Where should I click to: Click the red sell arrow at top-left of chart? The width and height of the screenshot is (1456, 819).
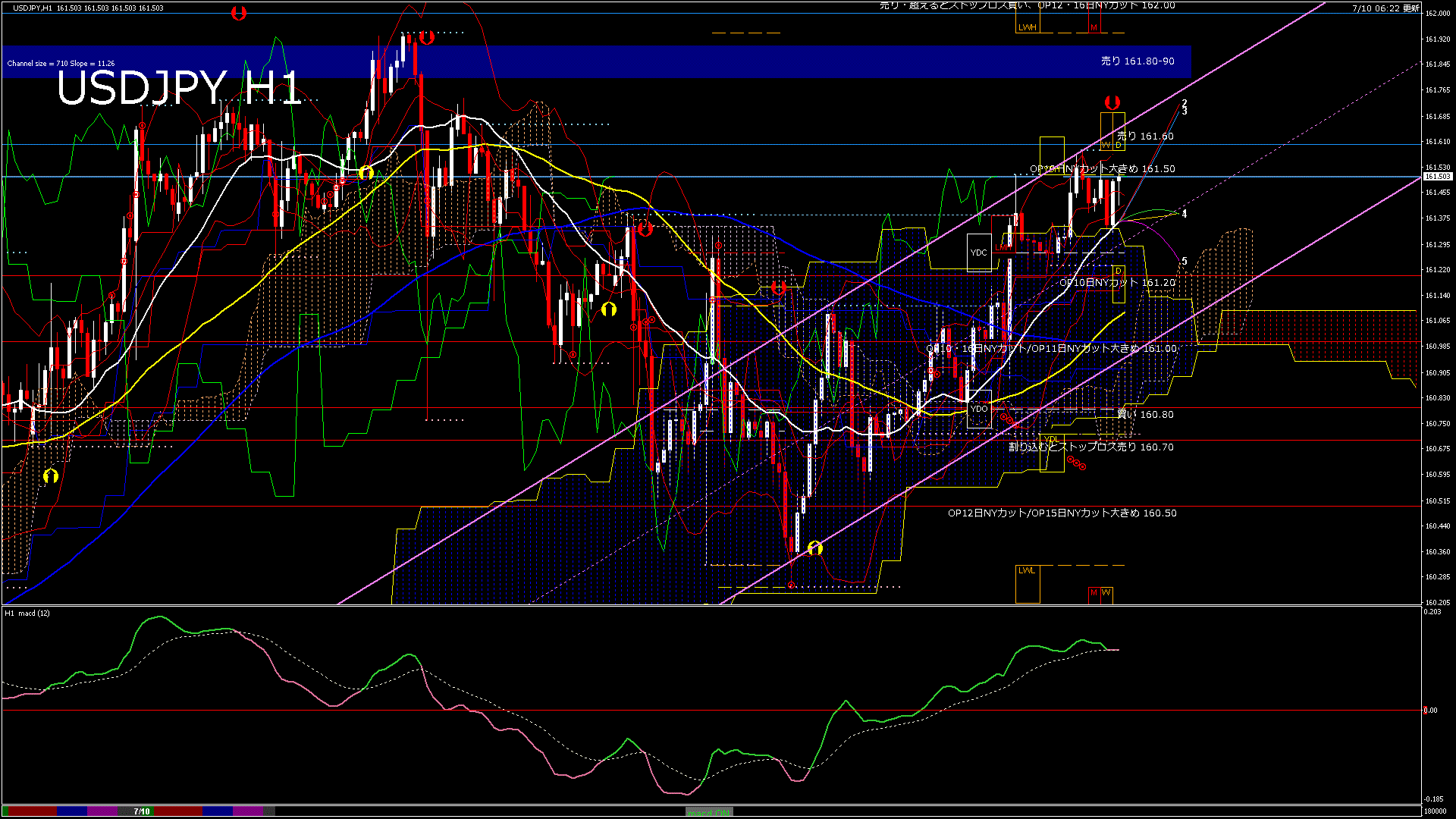tap(239, 13)
